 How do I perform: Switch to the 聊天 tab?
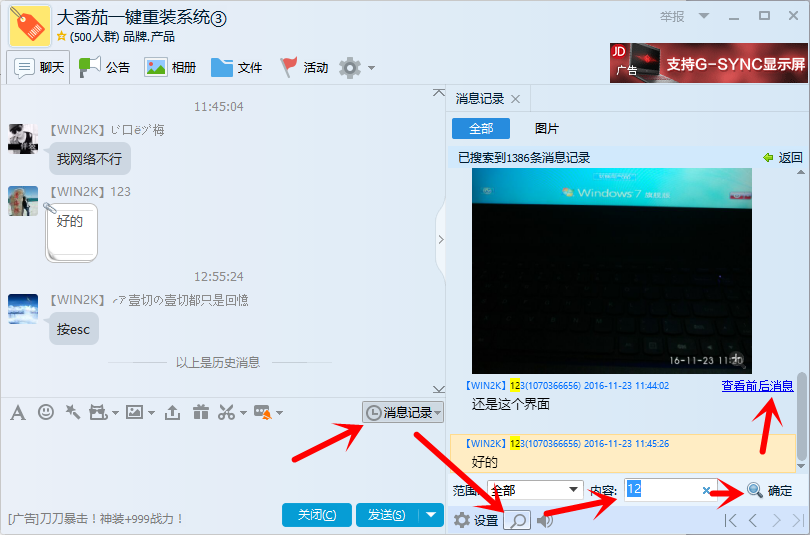(40, 67)
